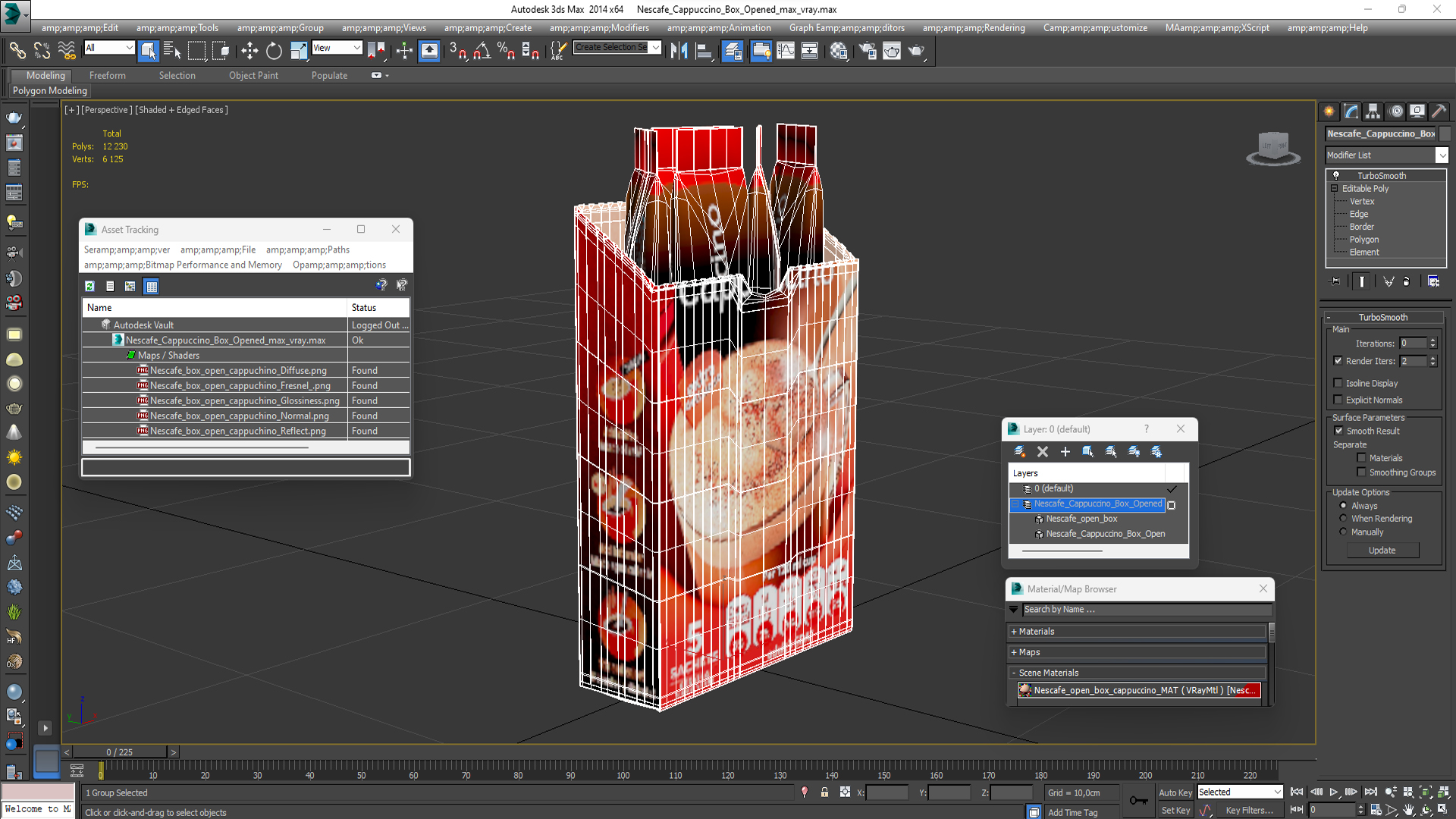
Task: Enable Explicit Normals checkbox
Action: click(x=1338, y=400)
